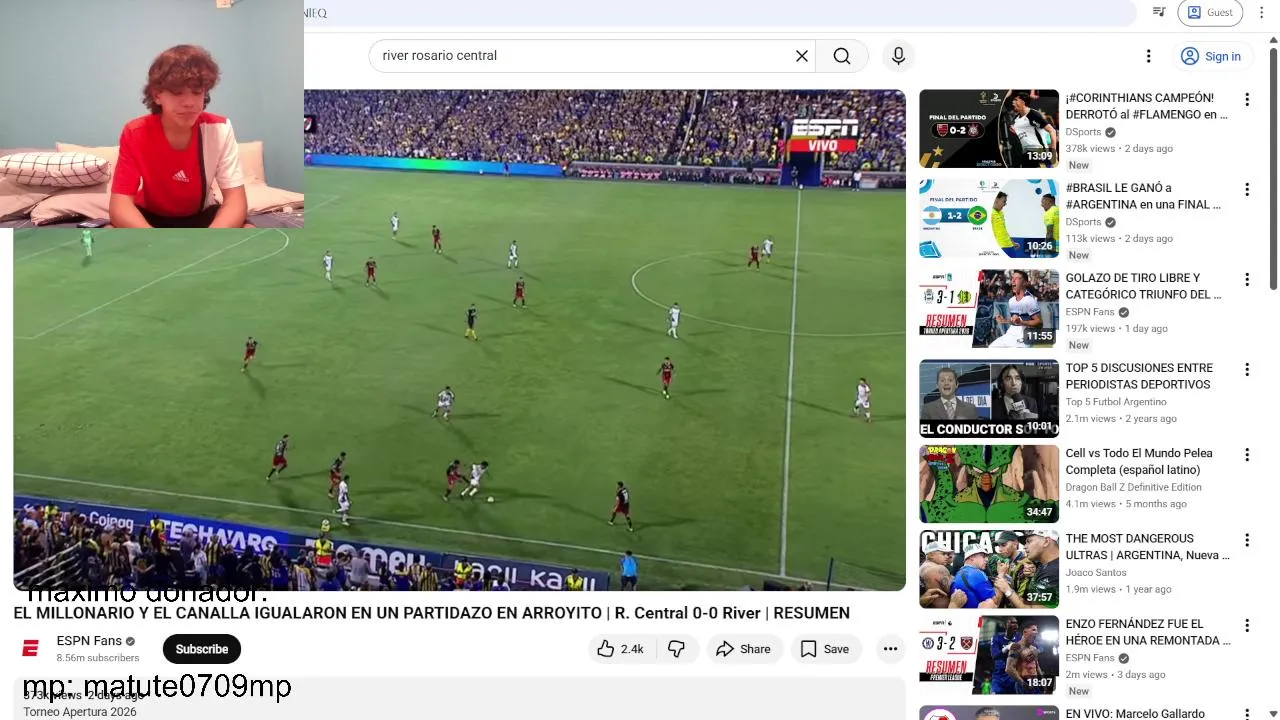
Task: Open Corinthians Campeón thumbnail
Action: pyautogui.click(x=989, y=129)
